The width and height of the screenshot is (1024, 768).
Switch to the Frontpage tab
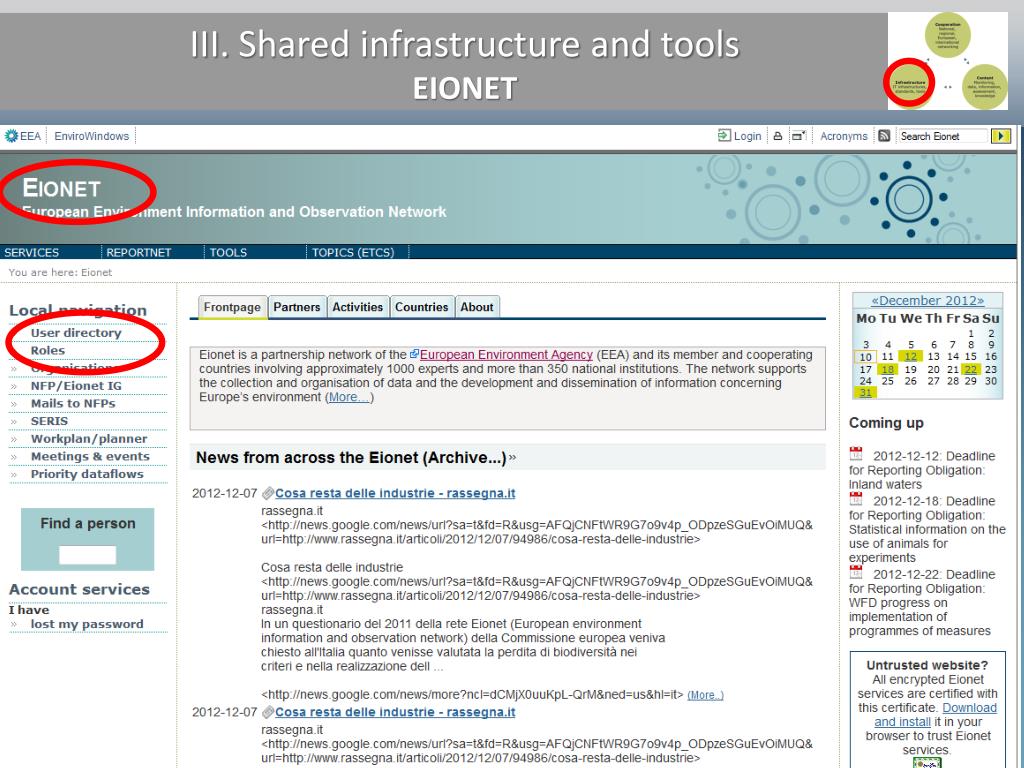pos(232,307)
